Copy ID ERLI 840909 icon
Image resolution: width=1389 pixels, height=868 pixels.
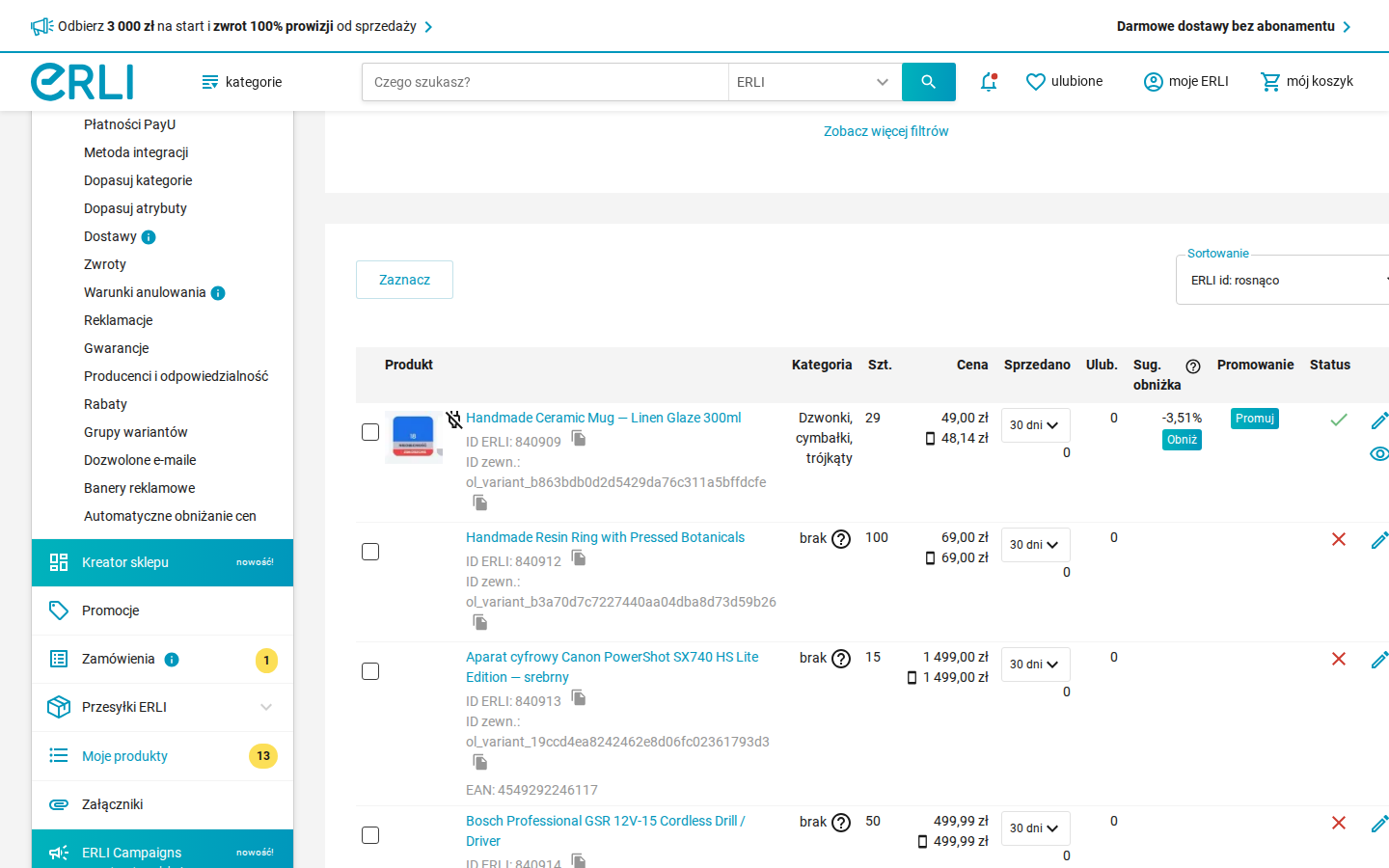(579, 439)
